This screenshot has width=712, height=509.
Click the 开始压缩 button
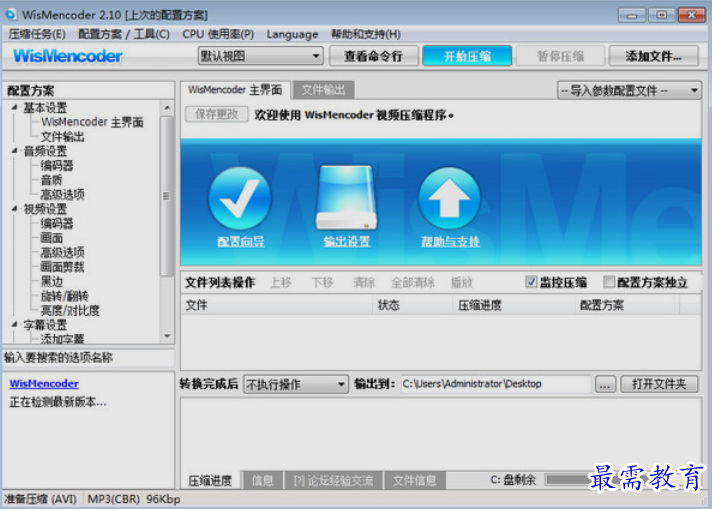(467, 56)
